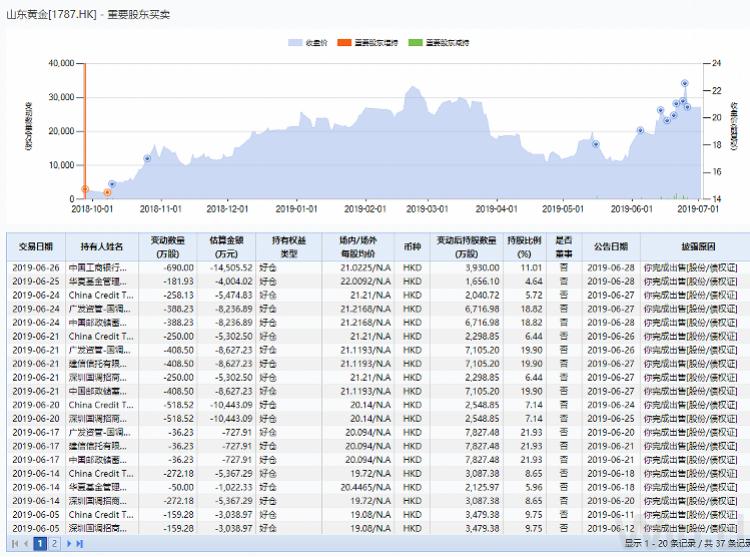Viewport: 750px width, 557px height.
Task: Toggle the orange shareholder legend swatch
Action: coord(344,43)
